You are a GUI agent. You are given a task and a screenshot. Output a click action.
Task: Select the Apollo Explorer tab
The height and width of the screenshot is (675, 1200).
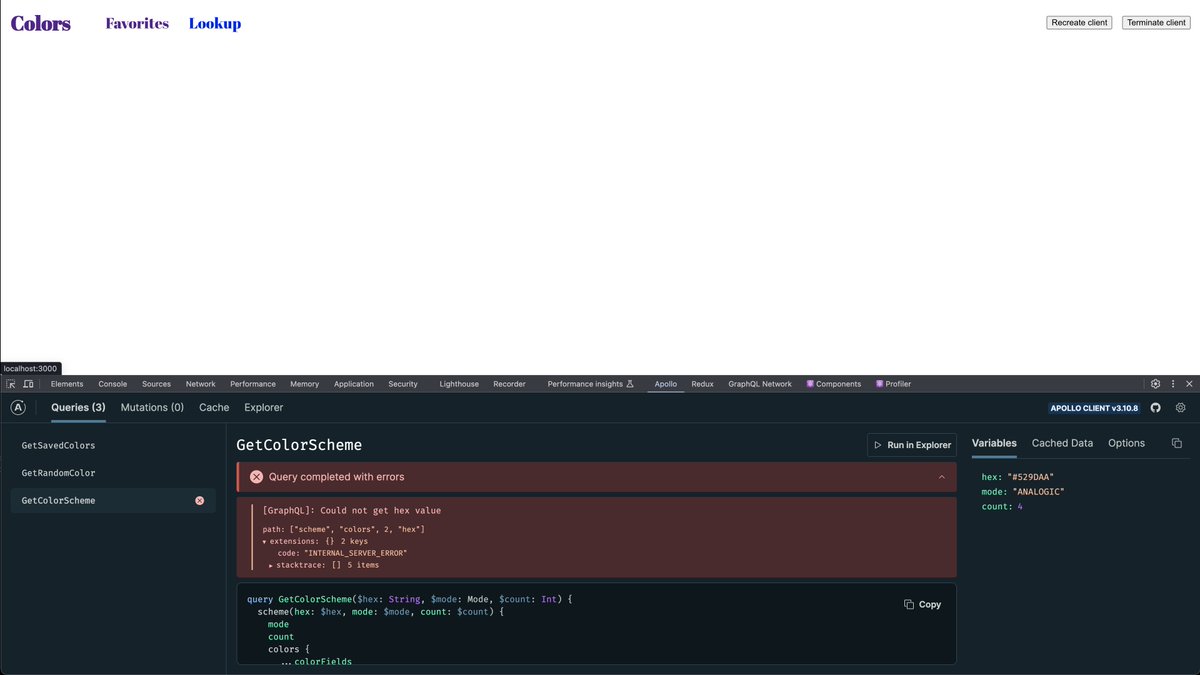[x=263, y=407]
